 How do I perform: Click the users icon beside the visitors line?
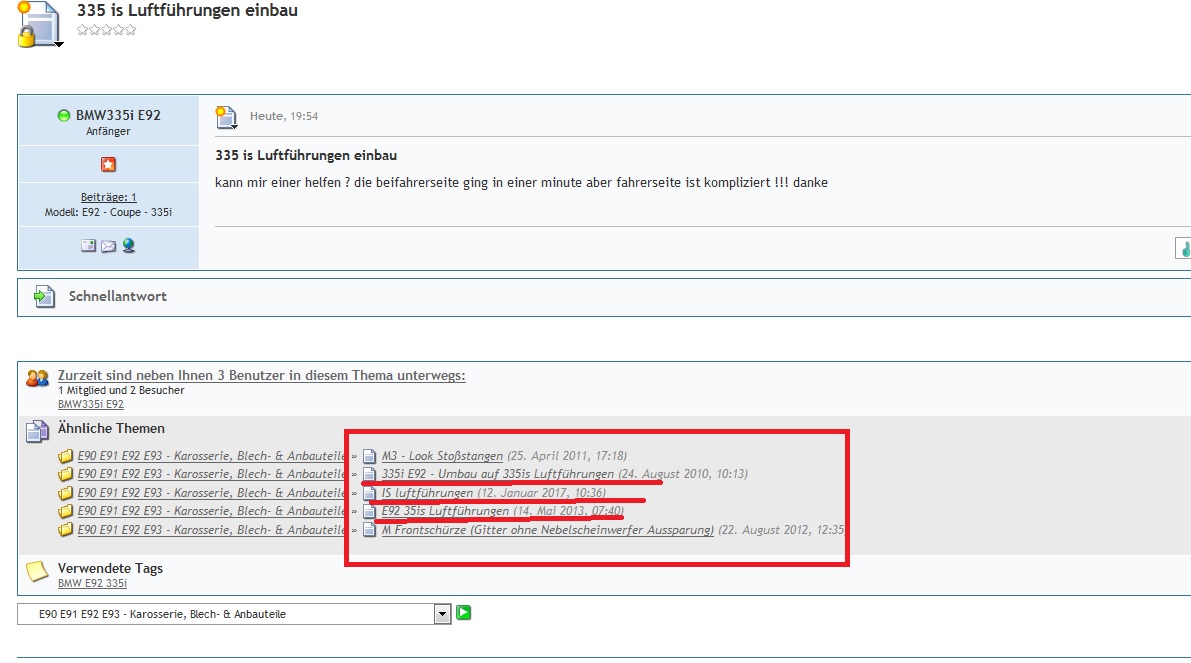[37, 377]
